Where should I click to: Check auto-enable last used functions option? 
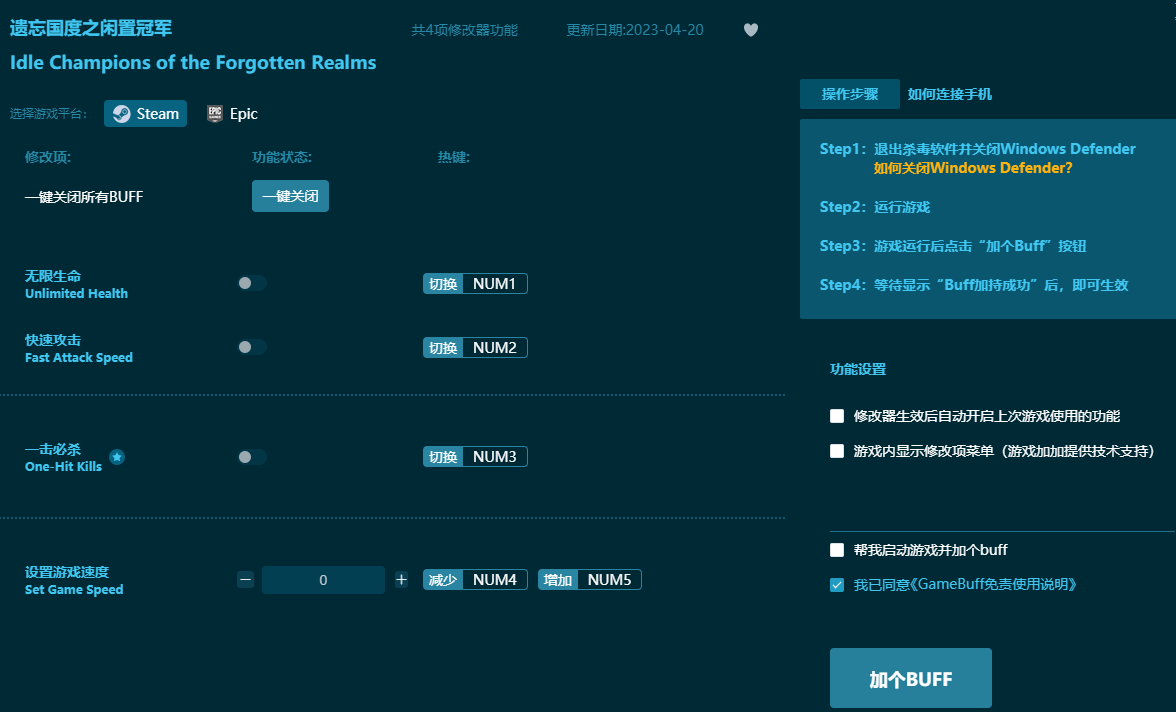(837, 416)
